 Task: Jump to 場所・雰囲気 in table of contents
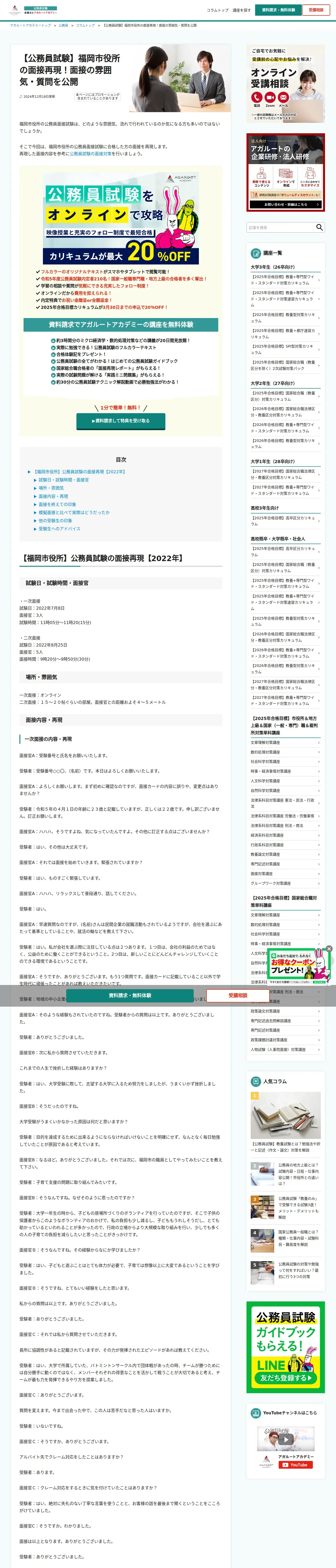click(x=51, y=488)
